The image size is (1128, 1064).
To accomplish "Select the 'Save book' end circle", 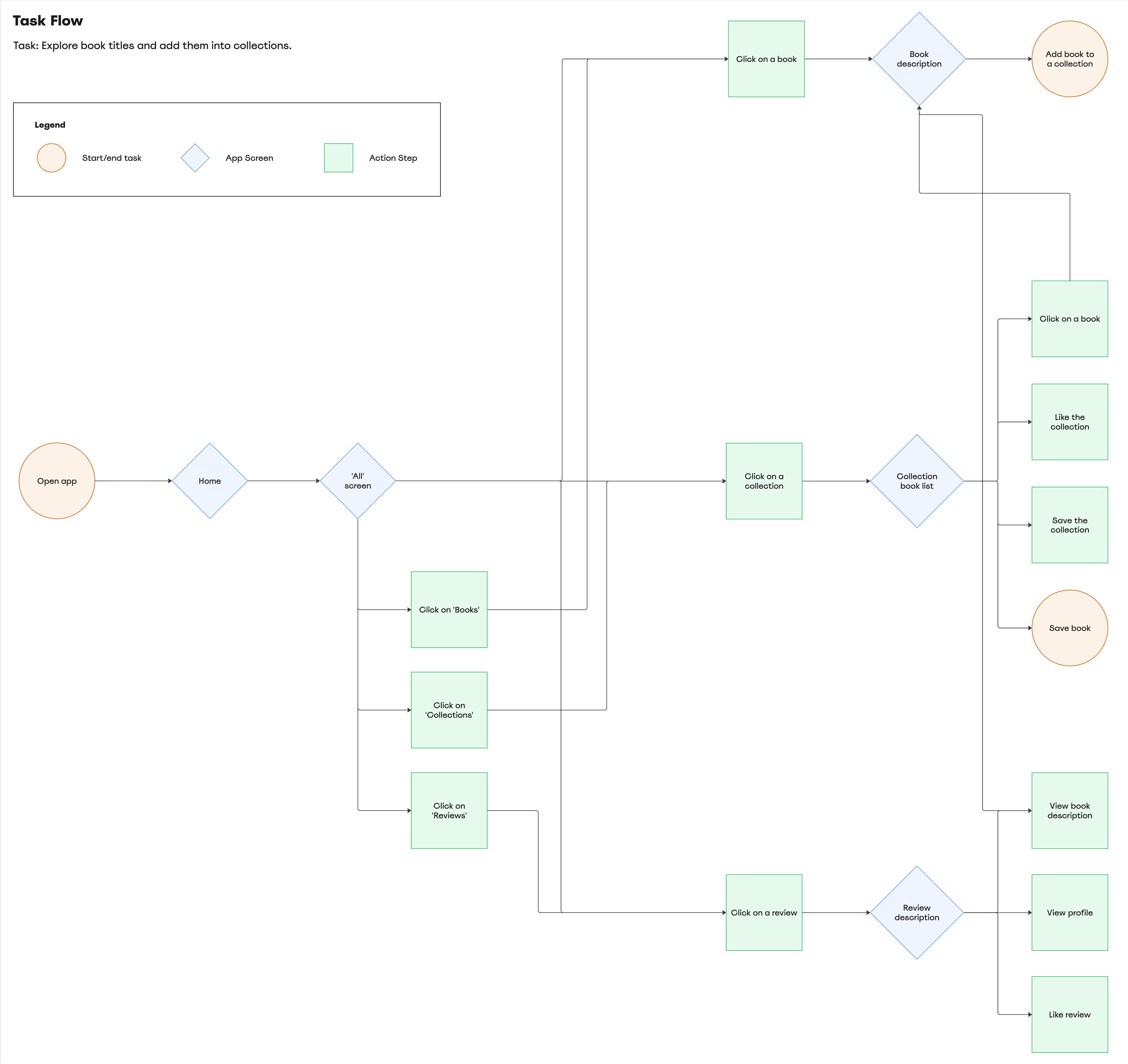I will coord(1070,628).
